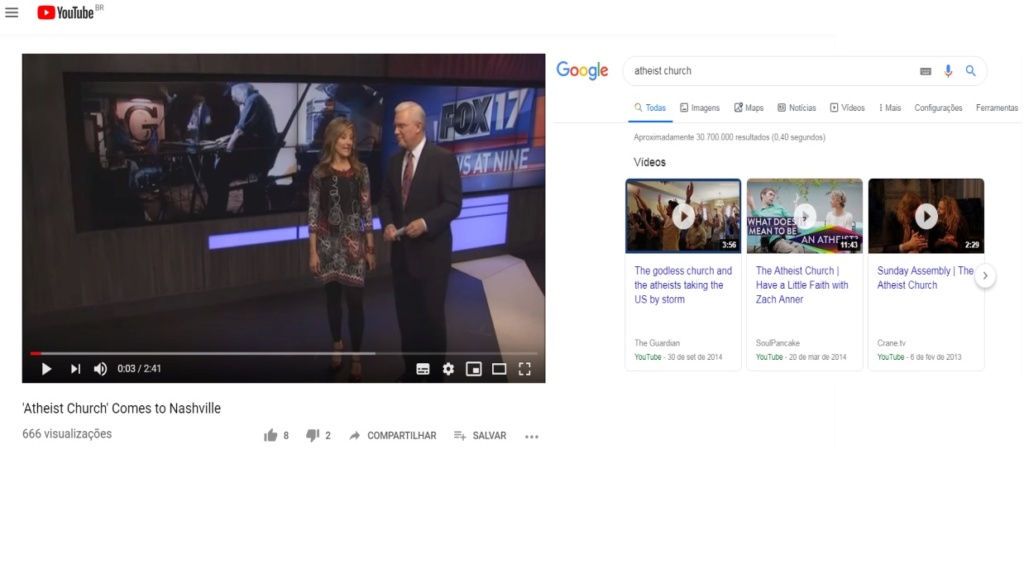This screenshot has width=1024, height=574.
Task: Seek along the video progress bar
Action: 283,353
